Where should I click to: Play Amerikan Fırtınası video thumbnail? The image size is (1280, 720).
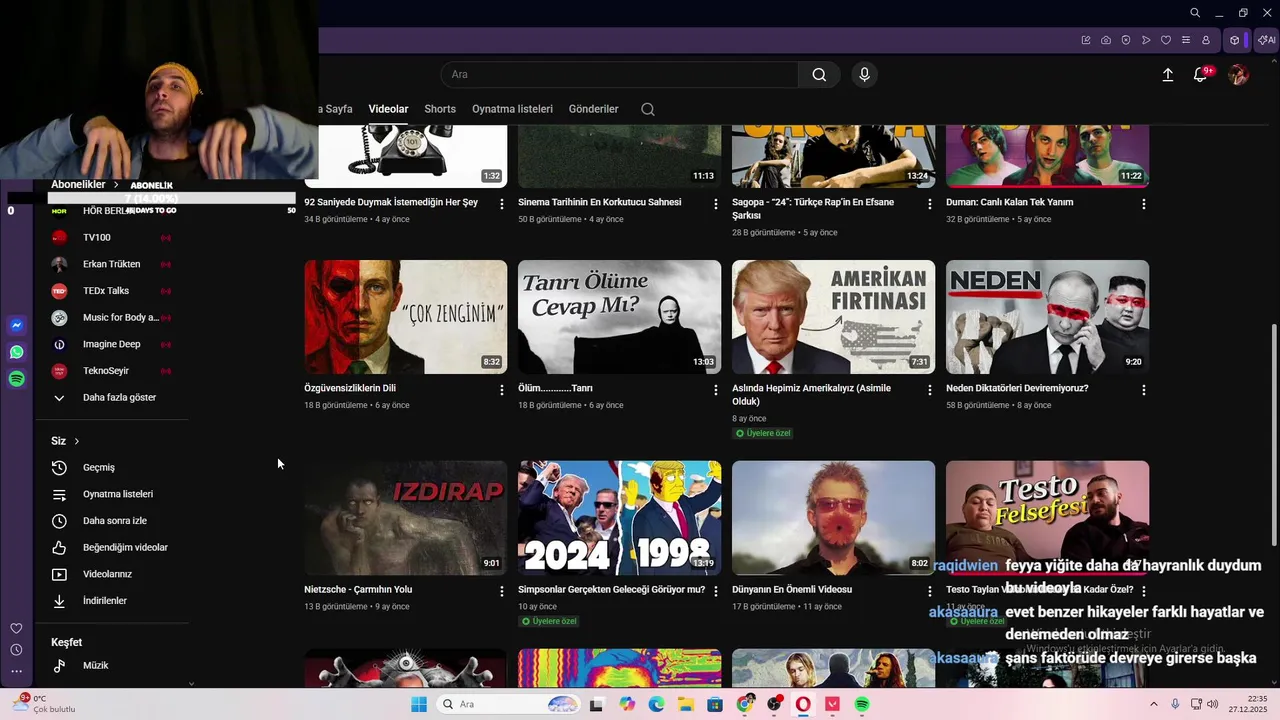pos(833,317)
